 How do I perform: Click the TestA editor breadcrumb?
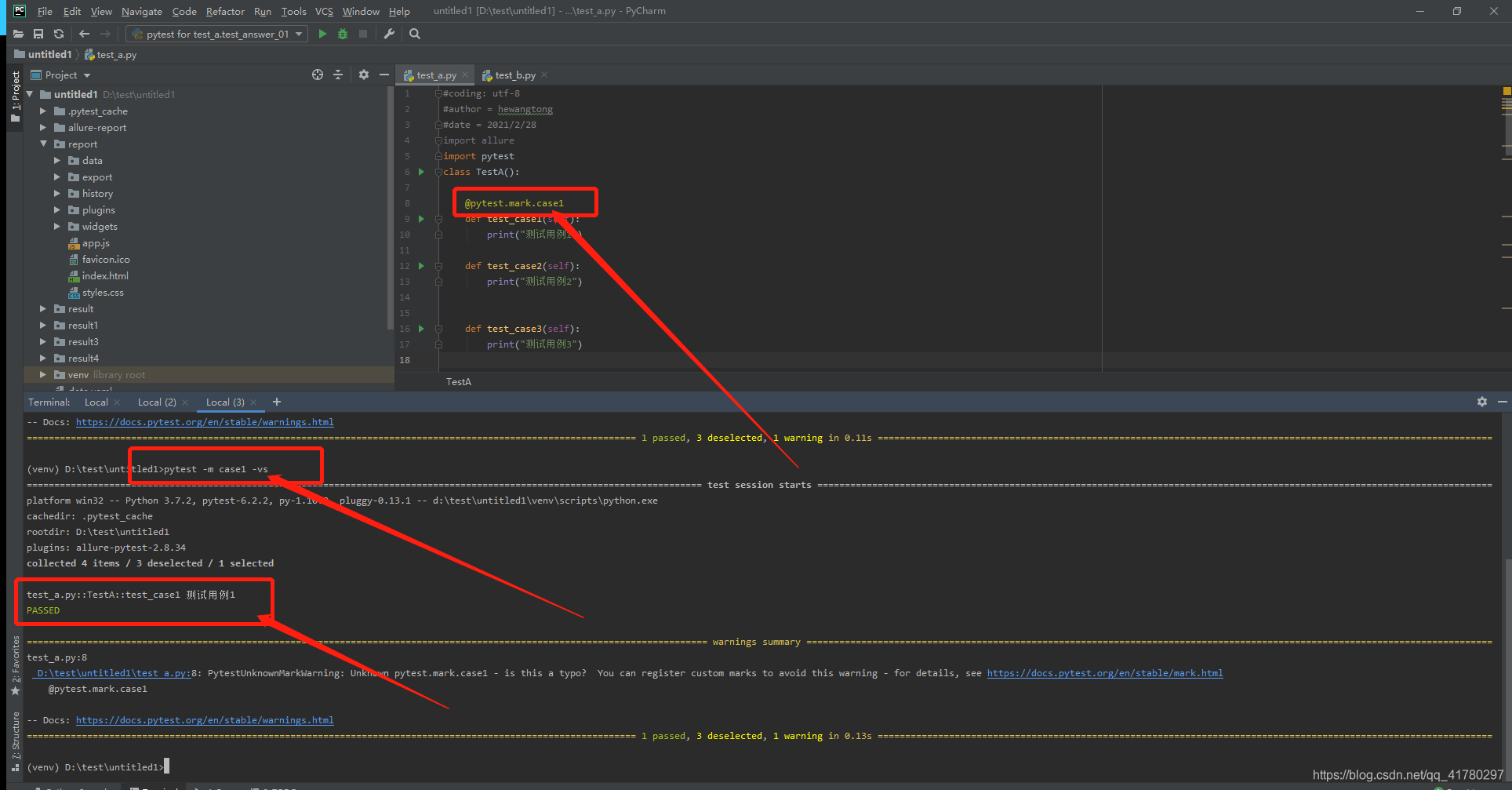(x=459, y=382)
